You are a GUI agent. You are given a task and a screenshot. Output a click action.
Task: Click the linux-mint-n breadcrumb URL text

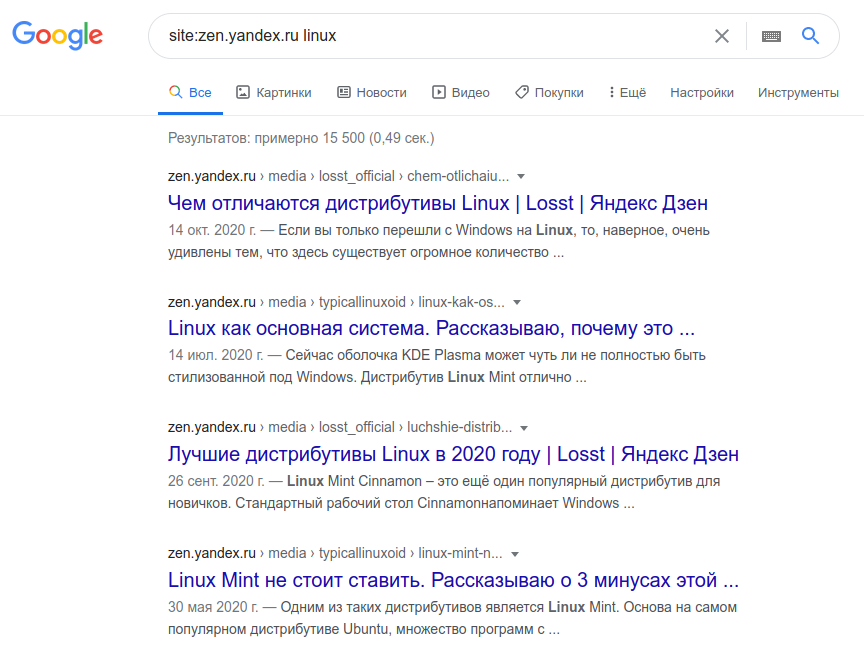pyautogui.click(x=335, y=553)
